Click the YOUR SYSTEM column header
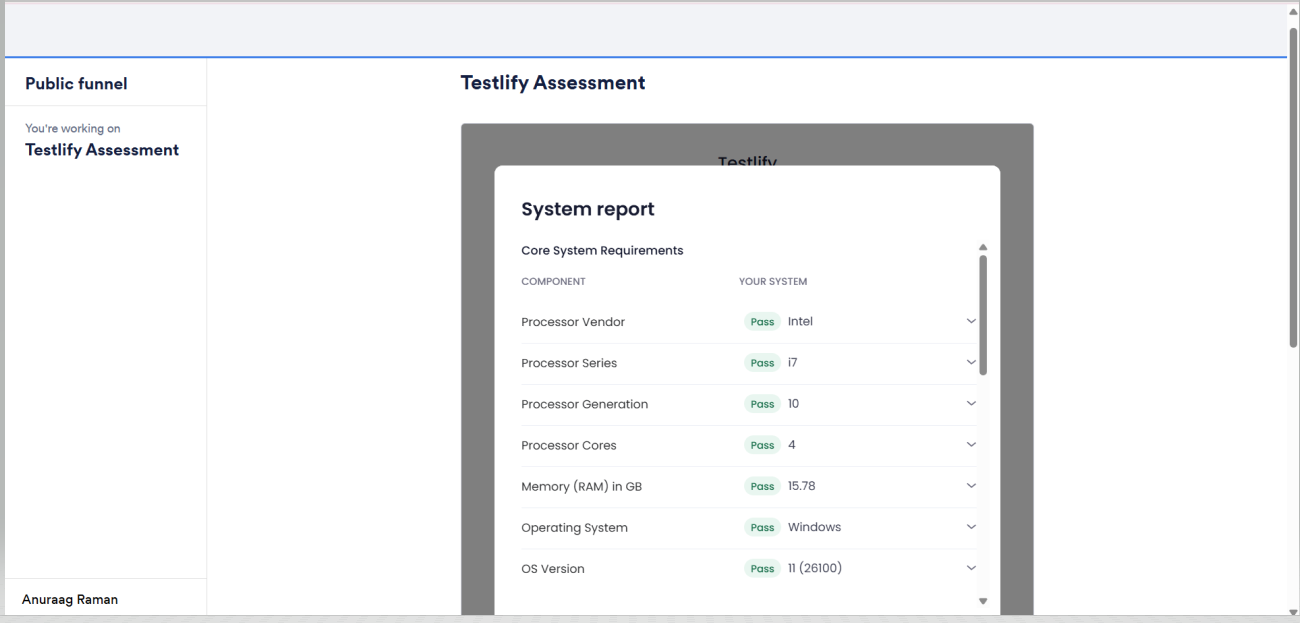This screenshot has height=623, width=1300. point(773,282)
